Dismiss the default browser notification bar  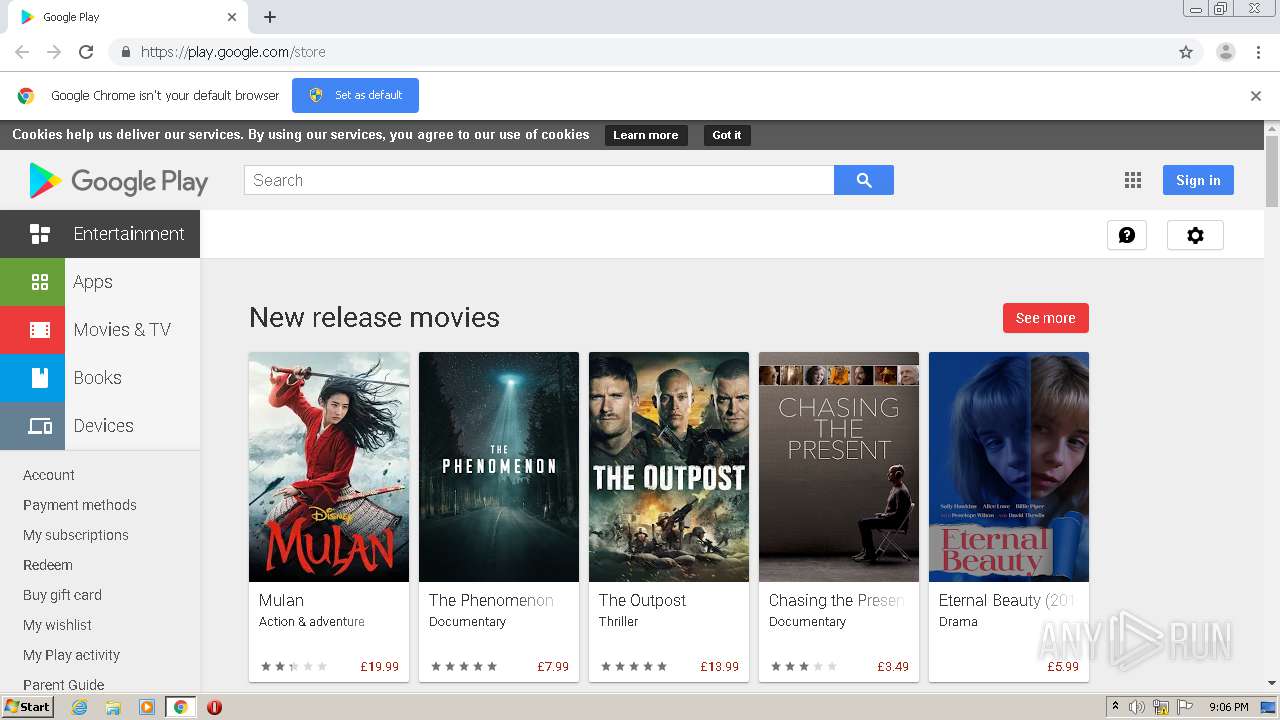point(1256,96)
